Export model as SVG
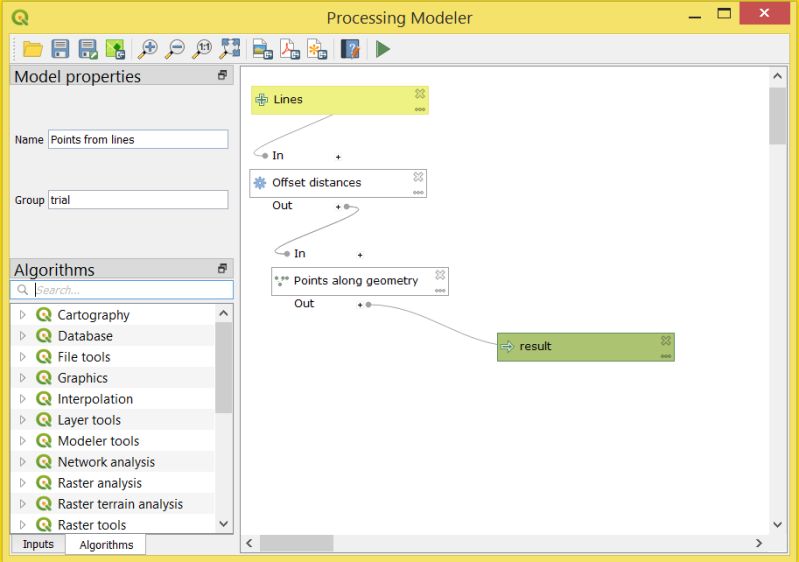The width and height of the screenshot is (799, 562). (x=317, y=49)
